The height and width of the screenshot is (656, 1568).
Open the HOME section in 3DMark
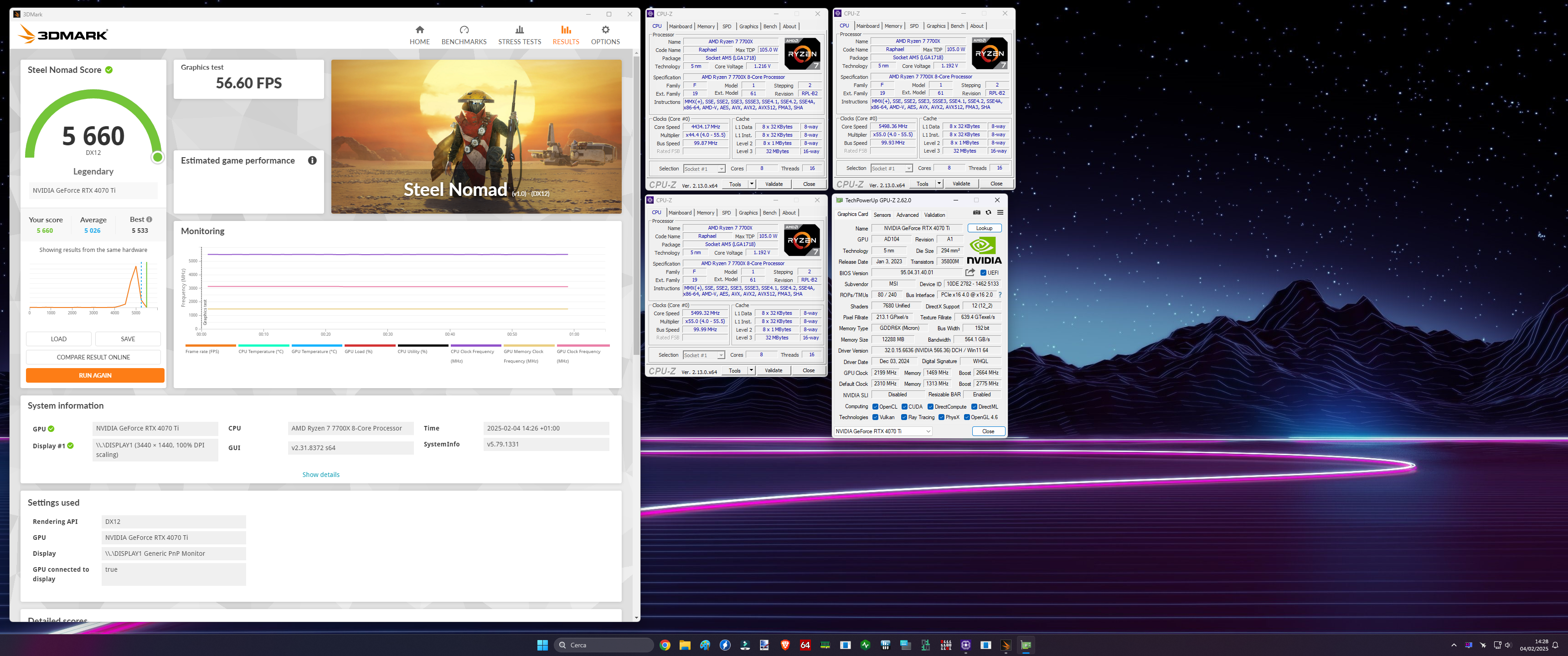pos(419,35)
